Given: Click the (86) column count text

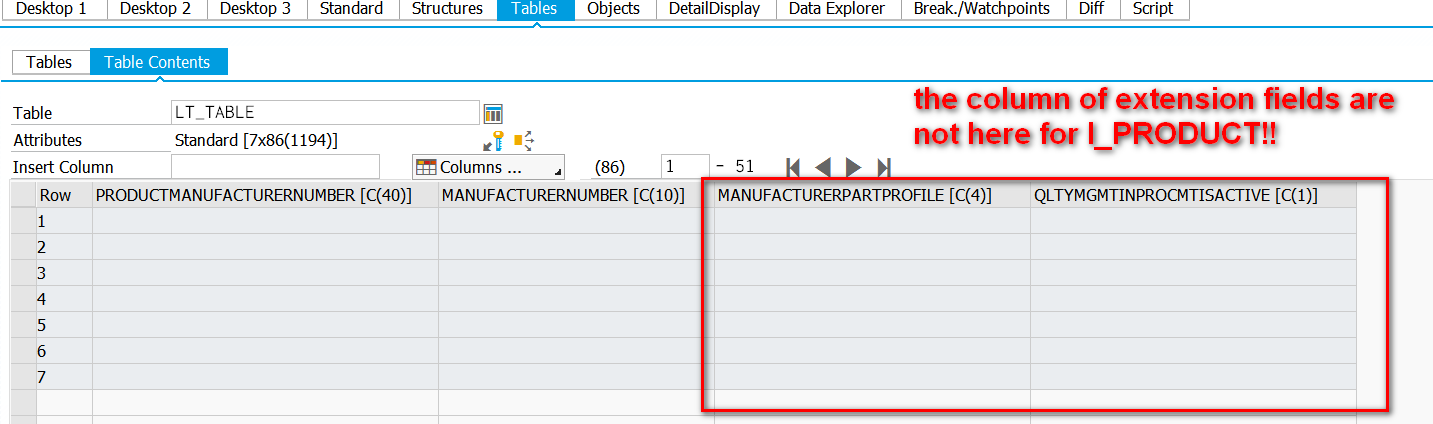Looking at the screenshot, I should [610, 167].
